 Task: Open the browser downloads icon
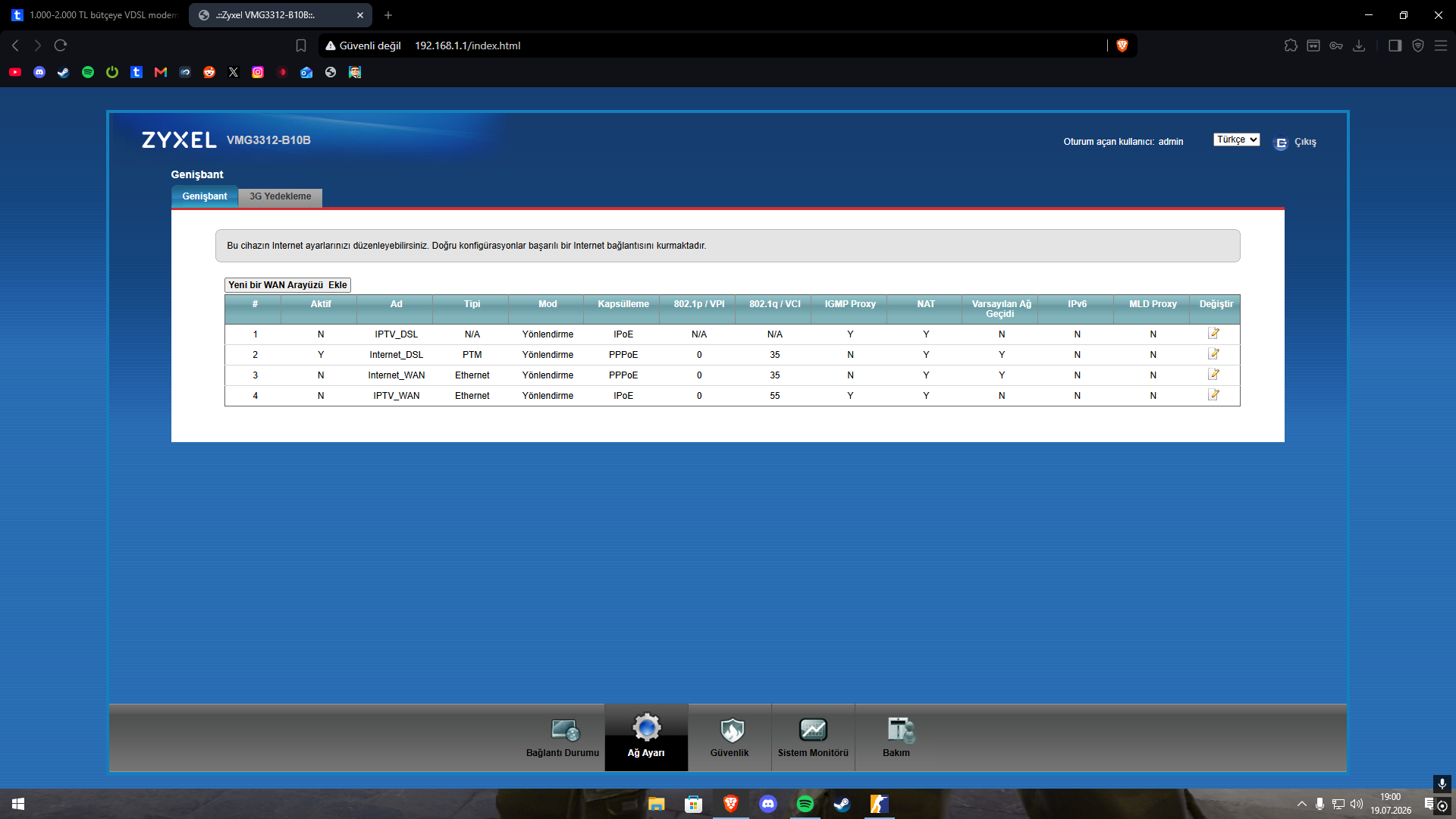[1359, 45]
